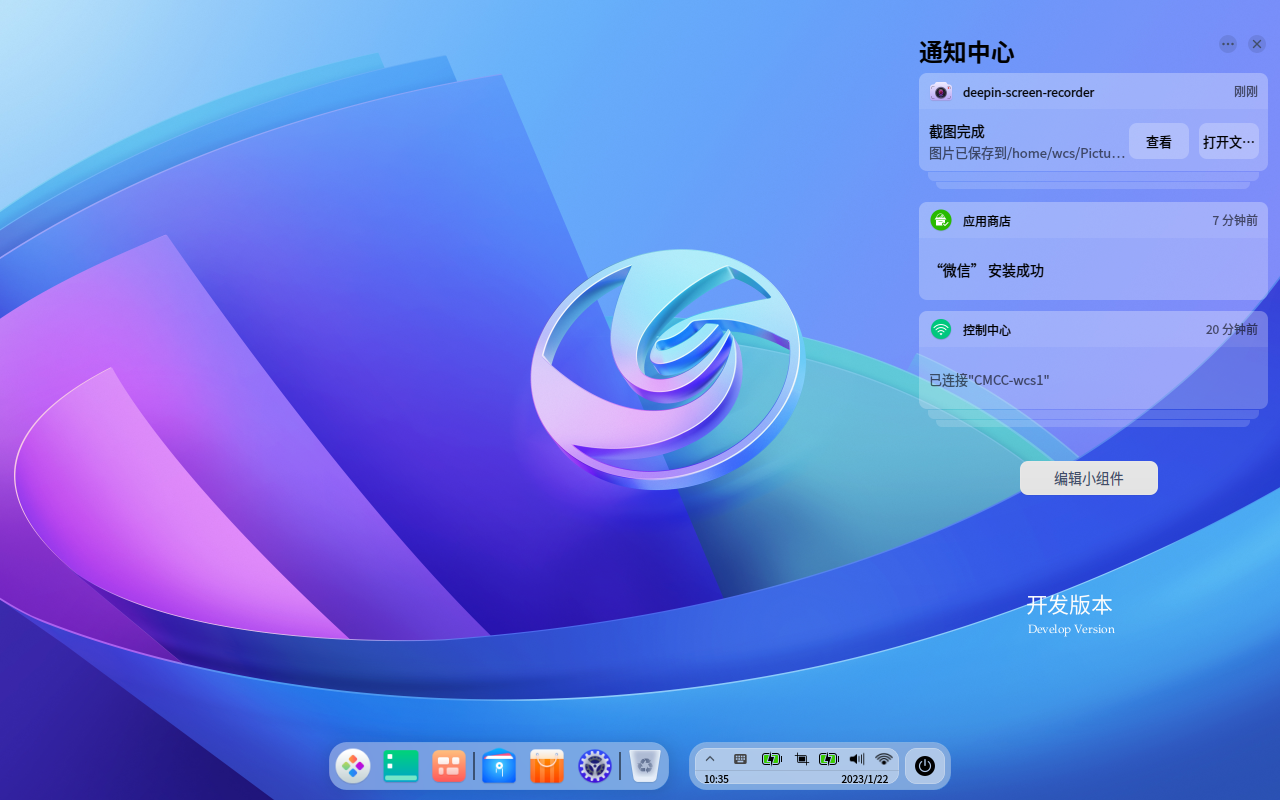Click the 编辑小组件 button
Screen dimensions: 1280x800
pos(1088,478)
